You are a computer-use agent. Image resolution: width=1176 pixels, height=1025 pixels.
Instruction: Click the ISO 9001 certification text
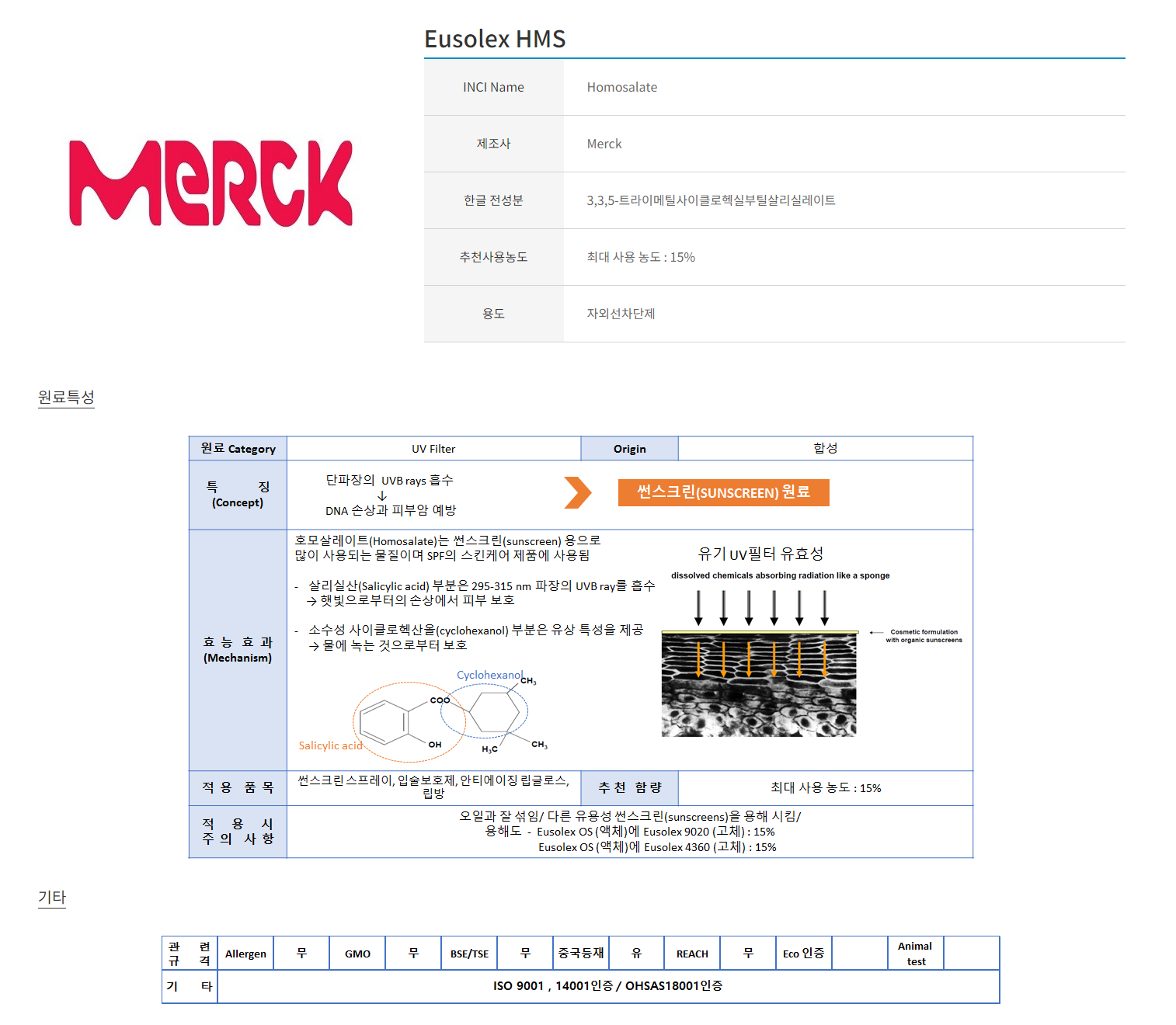[607, 986]
